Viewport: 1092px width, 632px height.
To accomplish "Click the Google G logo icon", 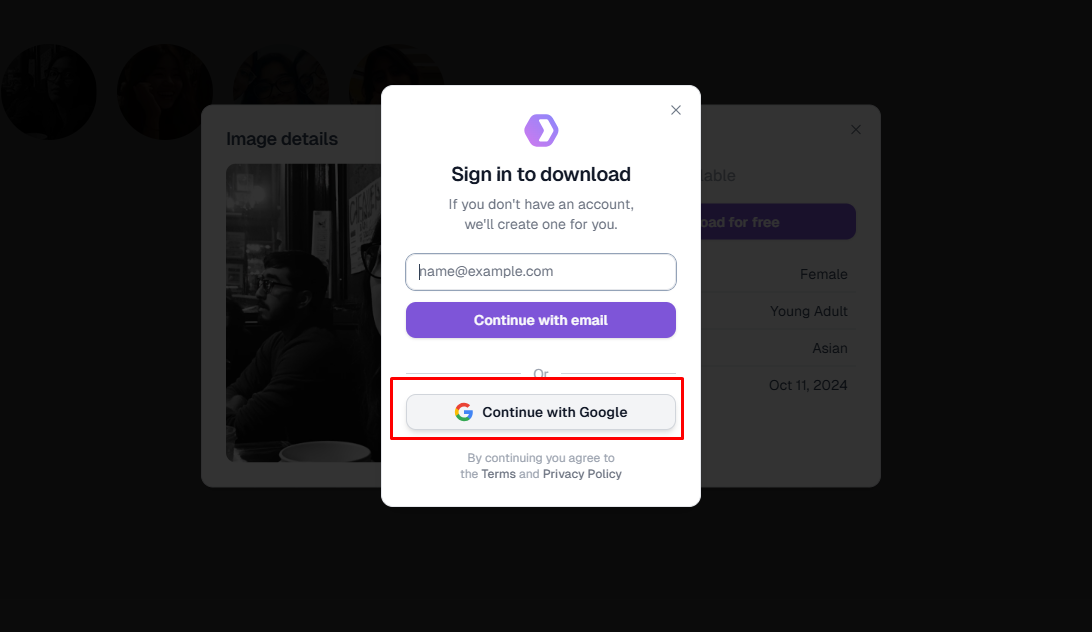I will (464, 412).
